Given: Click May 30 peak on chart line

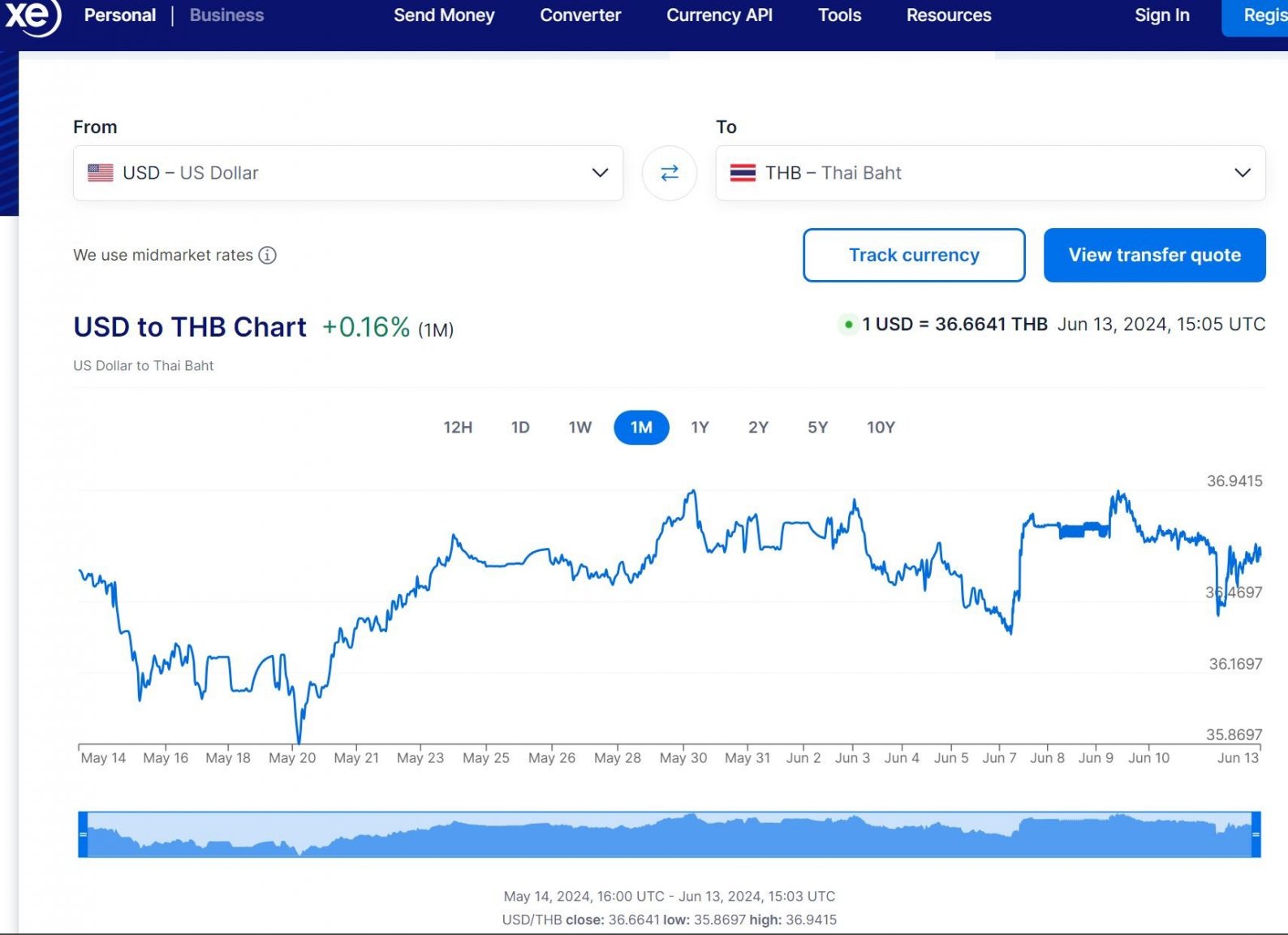Looking at the screenshot, I should pyautogui.click(x=693, y=491).
